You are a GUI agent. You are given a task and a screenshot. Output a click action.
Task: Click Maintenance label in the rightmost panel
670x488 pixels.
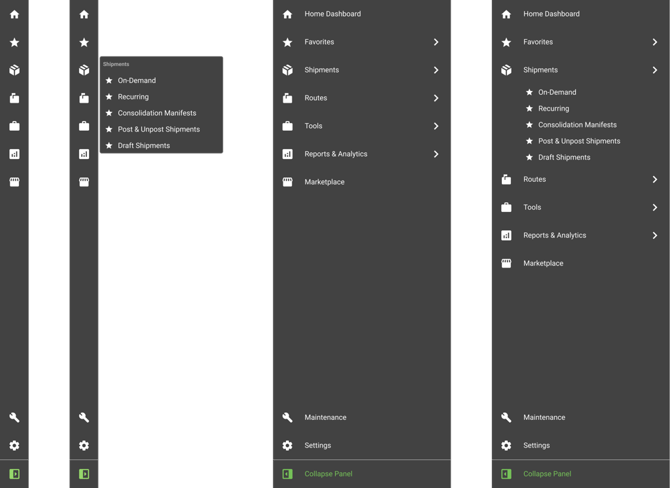(x=544, y=417)
